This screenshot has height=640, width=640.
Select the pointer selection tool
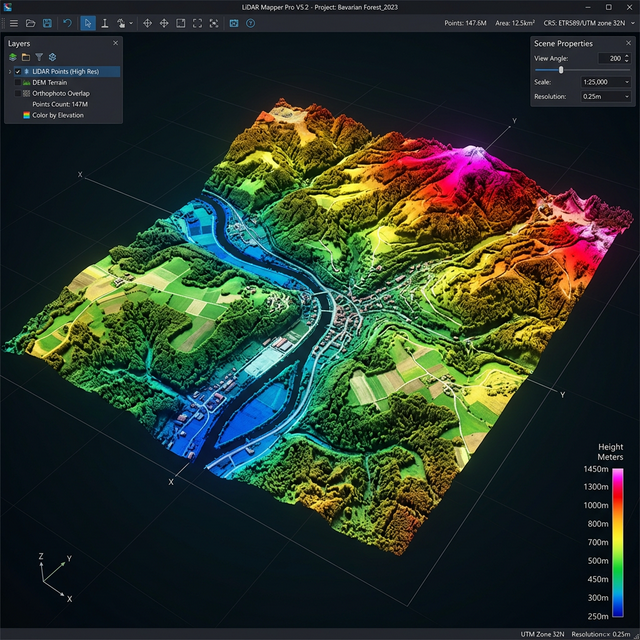[87, 22]
